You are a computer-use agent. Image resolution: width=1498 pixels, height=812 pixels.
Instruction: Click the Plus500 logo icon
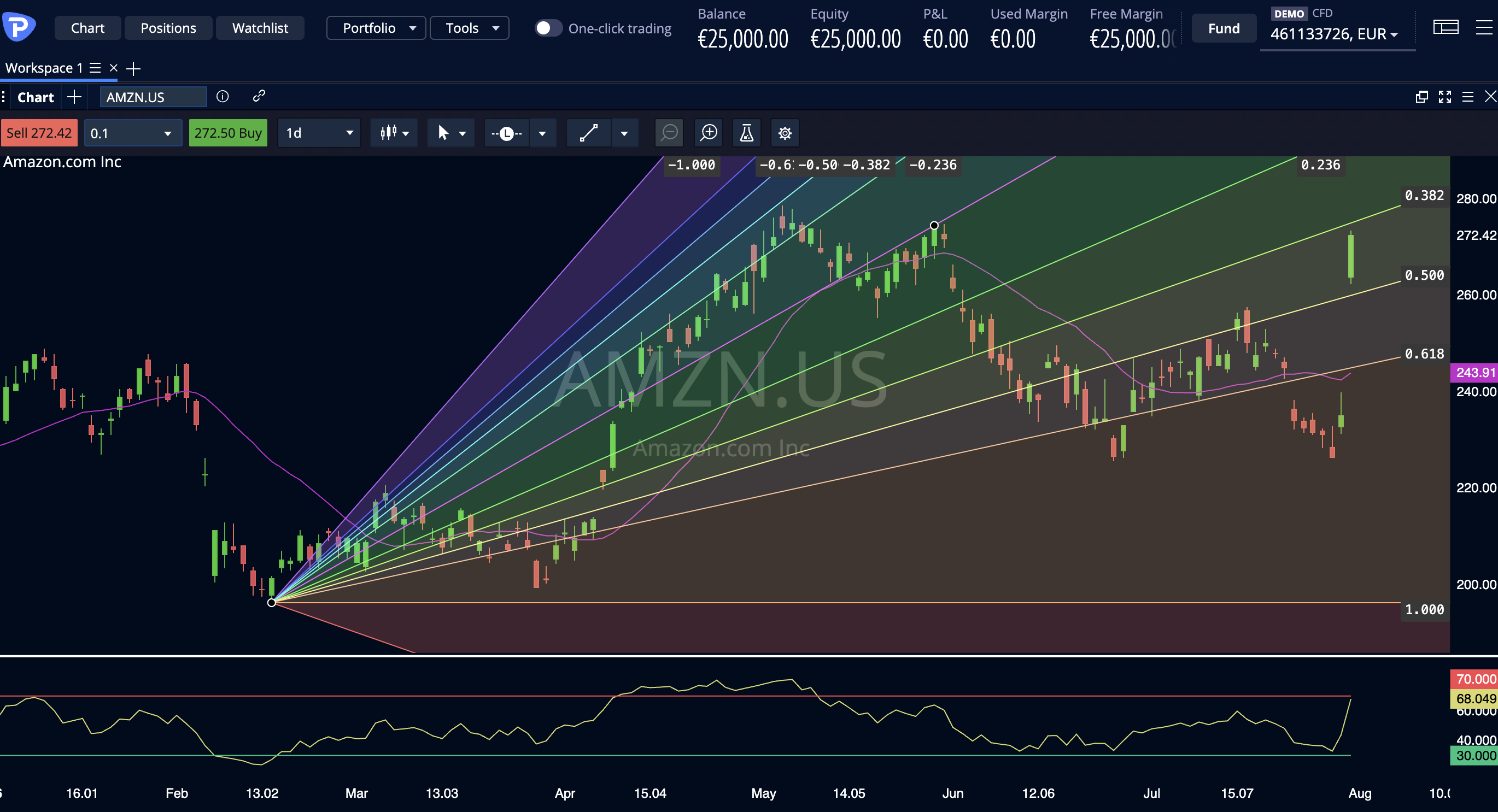(x=19, y=27)
